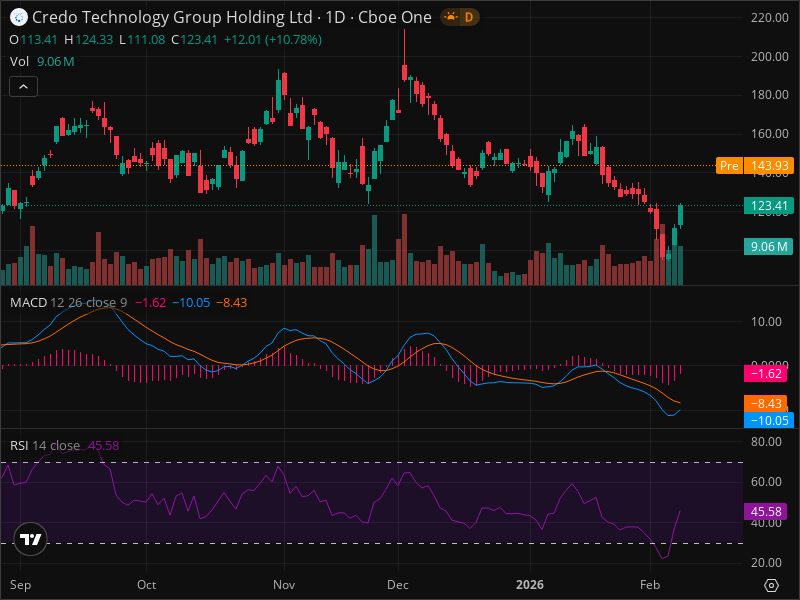The height and width of the screenshot is (600, 800).
Task: Click the Pre-market 143.93 price label
Action: pyautogui.click(x=755, y=166)
